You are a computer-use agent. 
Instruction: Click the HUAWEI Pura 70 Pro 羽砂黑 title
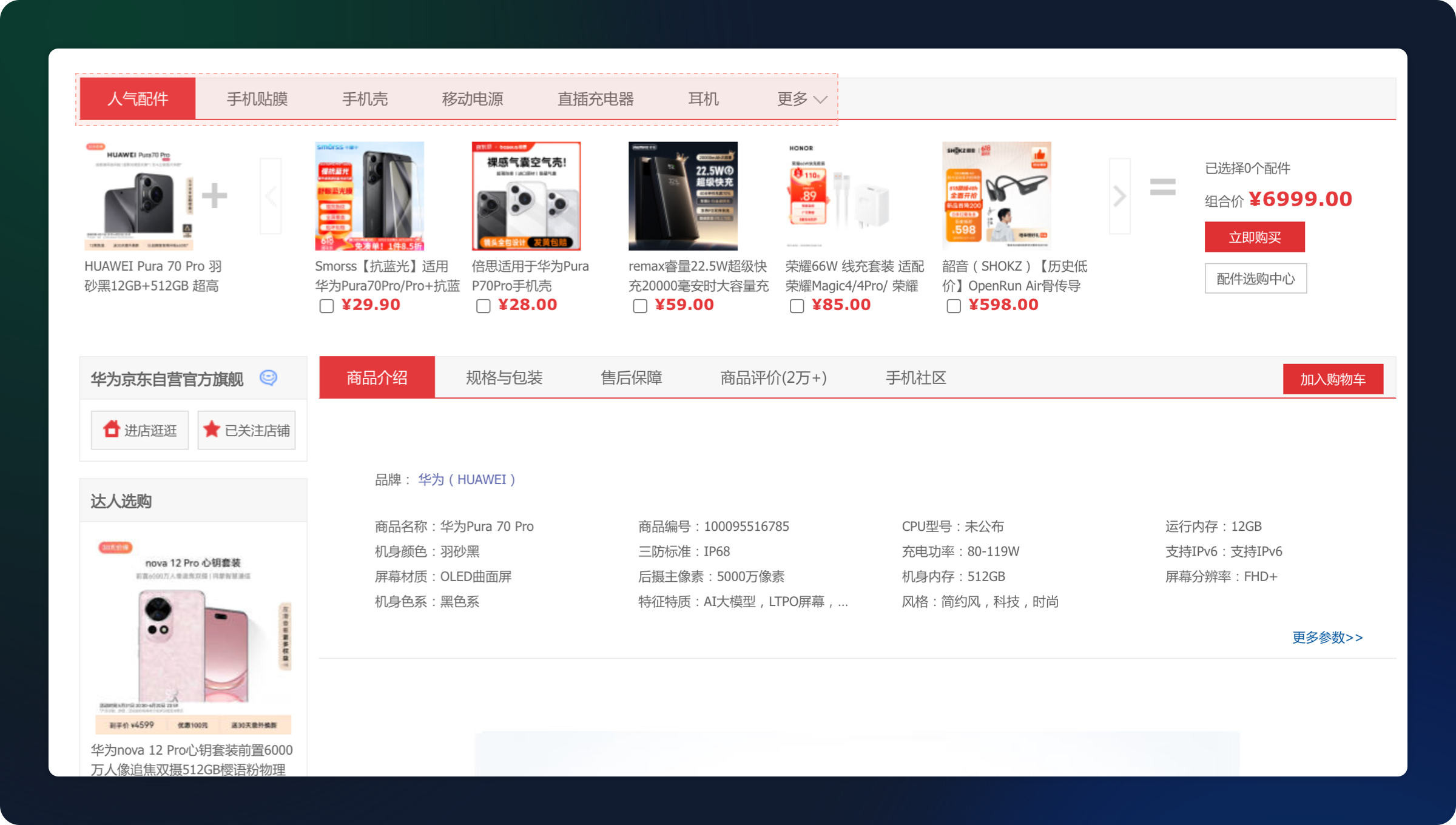point(153,276)
